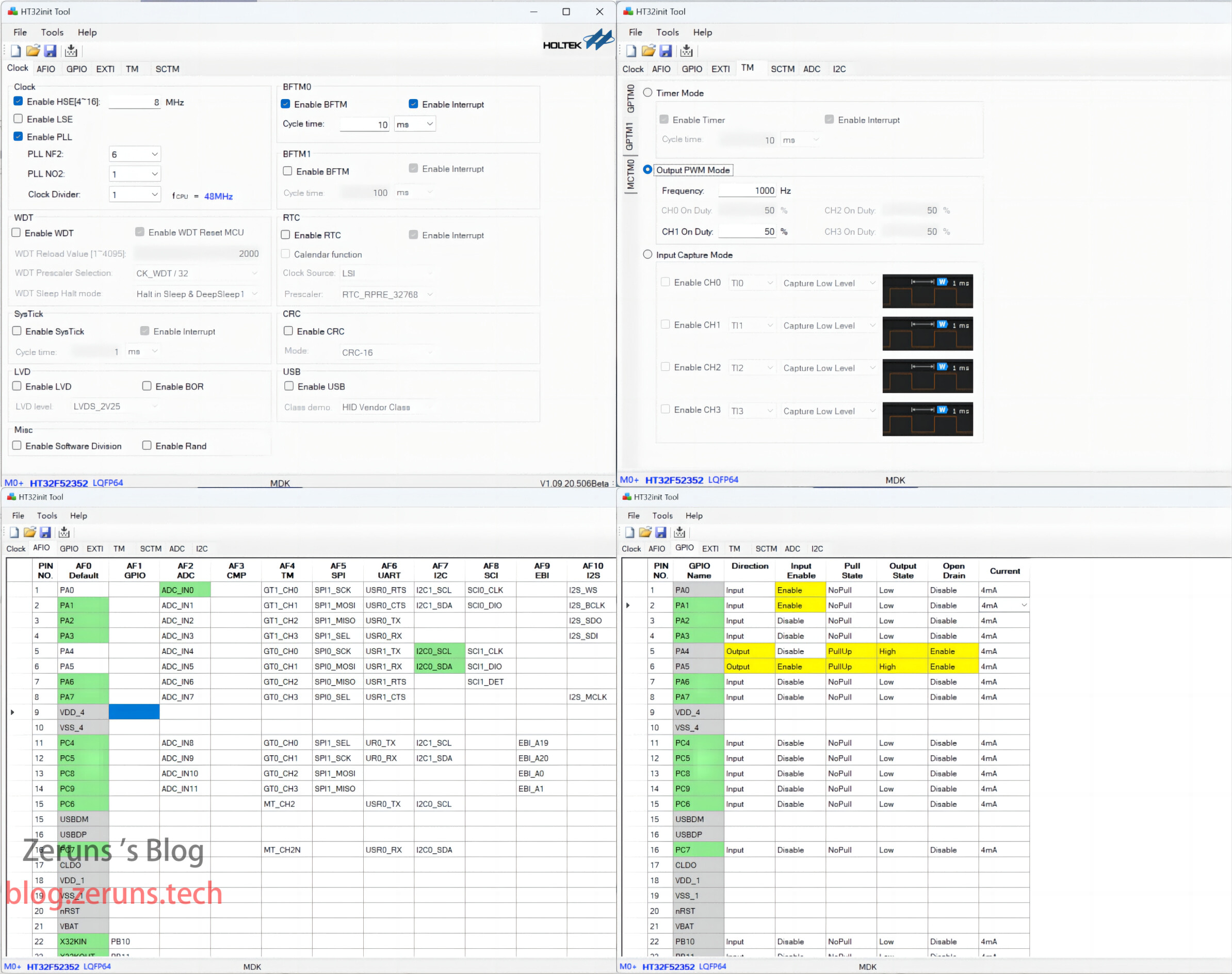
Task: Click Open folder icon in bottom-right GPIO window
Action: coord(645,532)
